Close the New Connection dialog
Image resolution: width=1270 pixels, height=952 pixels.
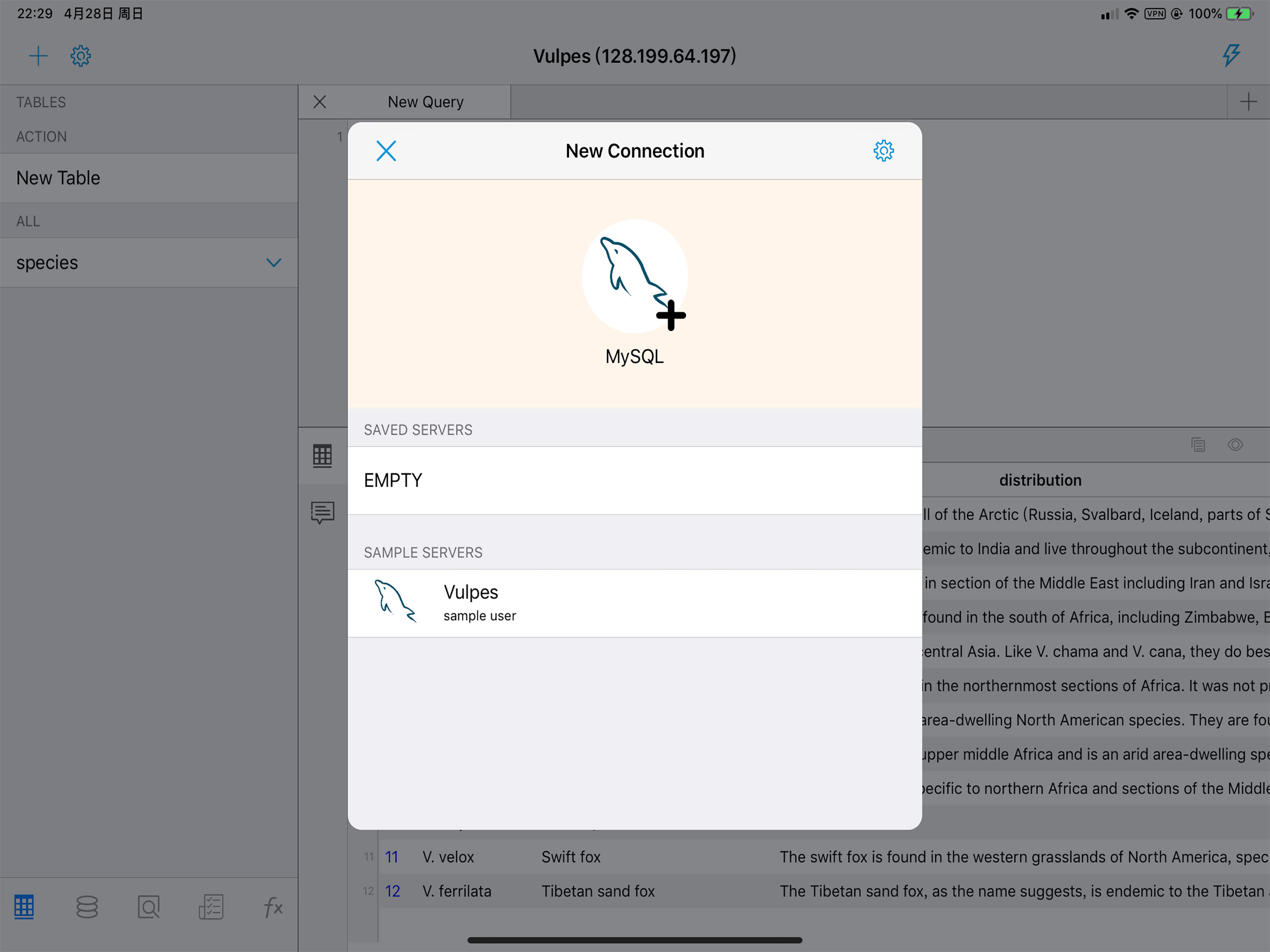point(386,151)
